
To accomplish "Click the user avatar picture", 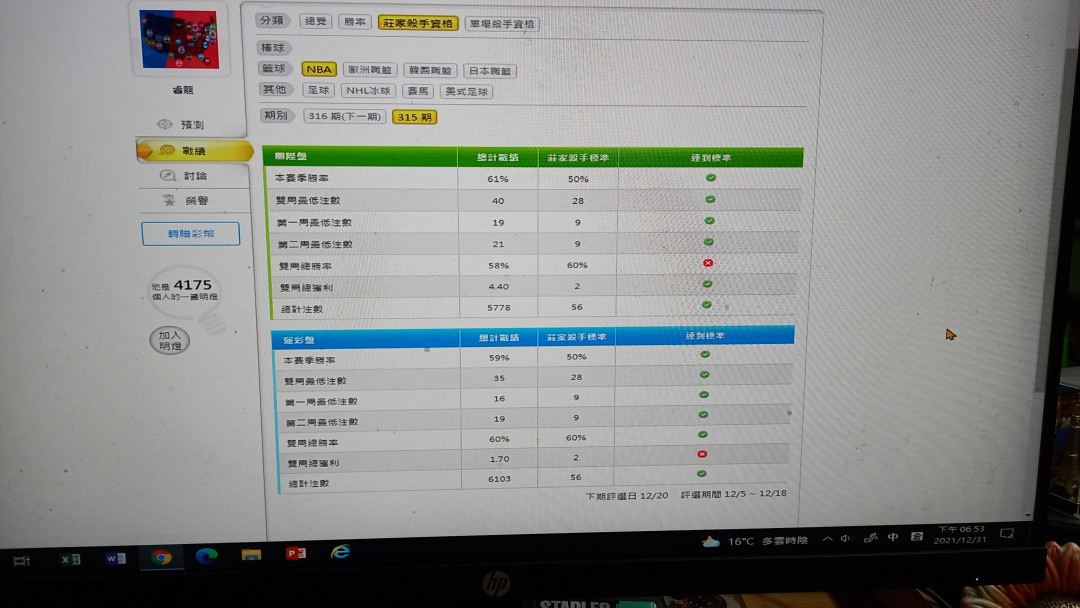I will click(x=180, y=39).
